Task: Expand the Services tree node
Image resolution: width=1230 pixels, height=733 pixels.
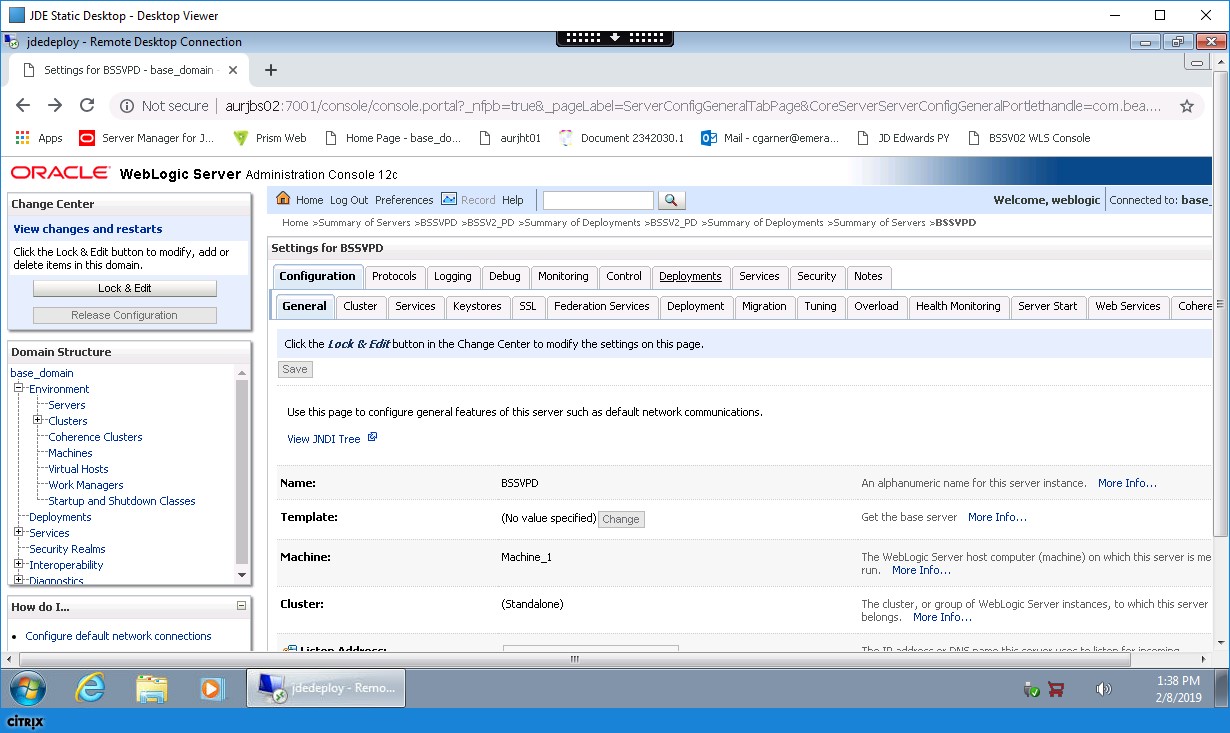Action: [19, 533]
